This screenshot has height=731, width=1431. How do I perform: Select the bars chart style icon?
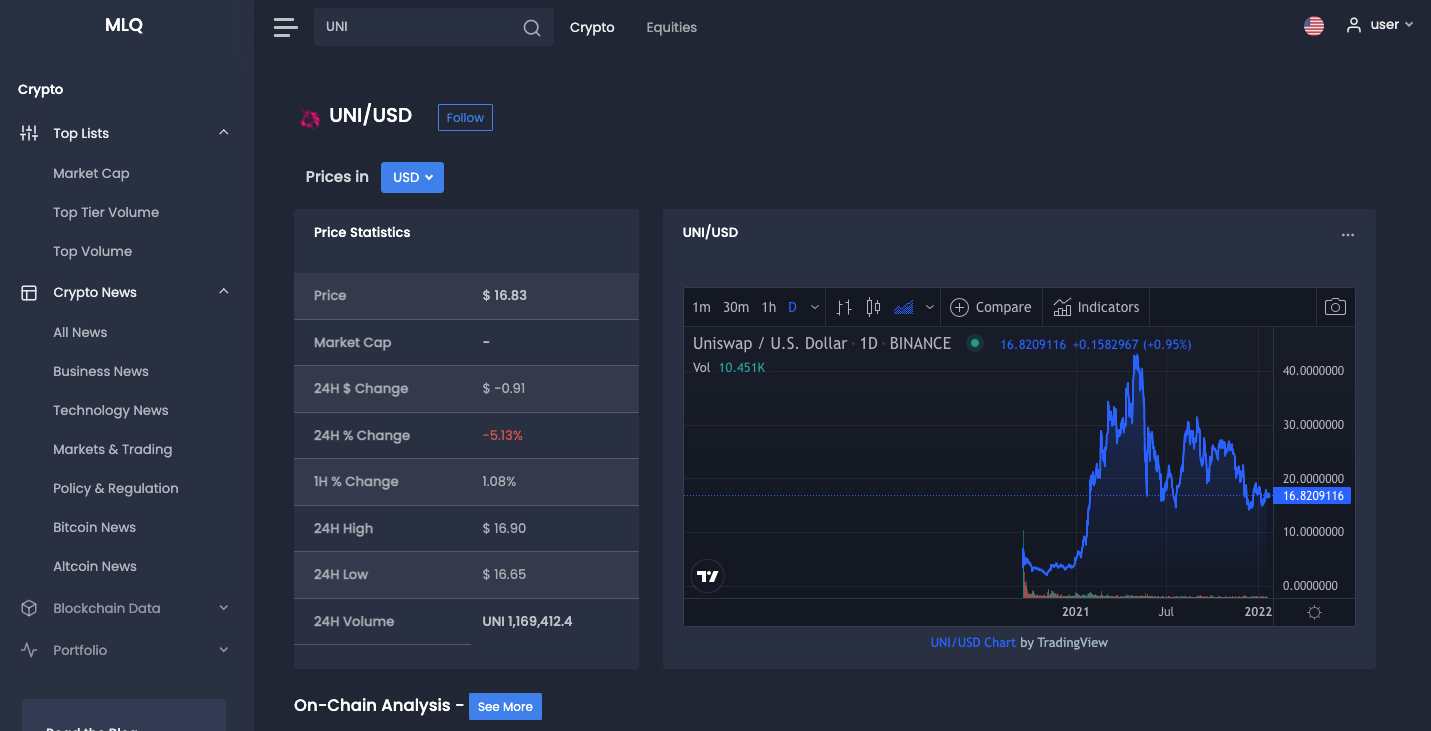coord(844,307)
